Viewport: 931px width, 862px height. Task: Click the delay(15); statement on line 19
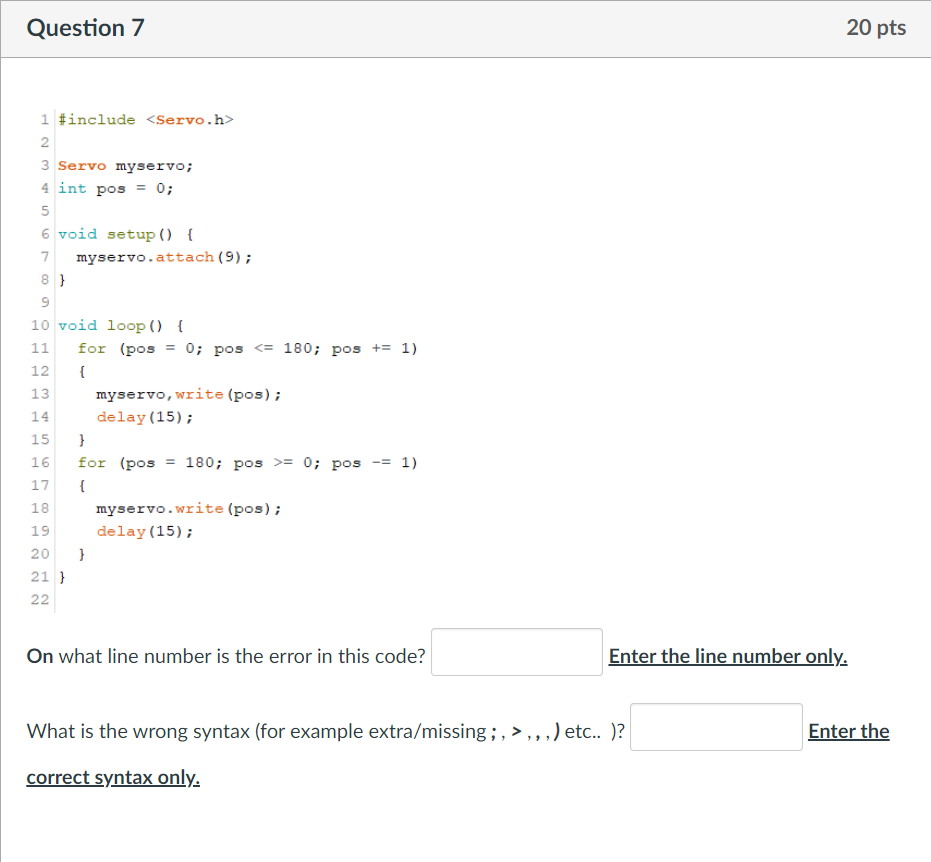[145, 531]
